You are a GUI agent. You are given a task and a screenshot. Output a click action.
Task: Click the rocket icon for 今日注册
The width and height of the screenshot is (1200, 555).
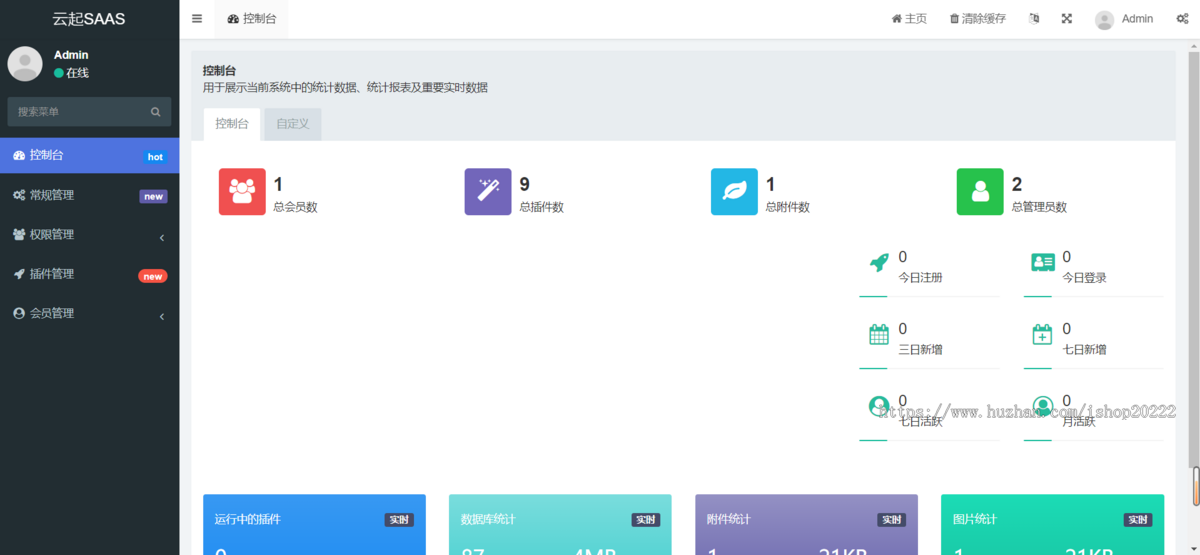click(x=879, y=262)
